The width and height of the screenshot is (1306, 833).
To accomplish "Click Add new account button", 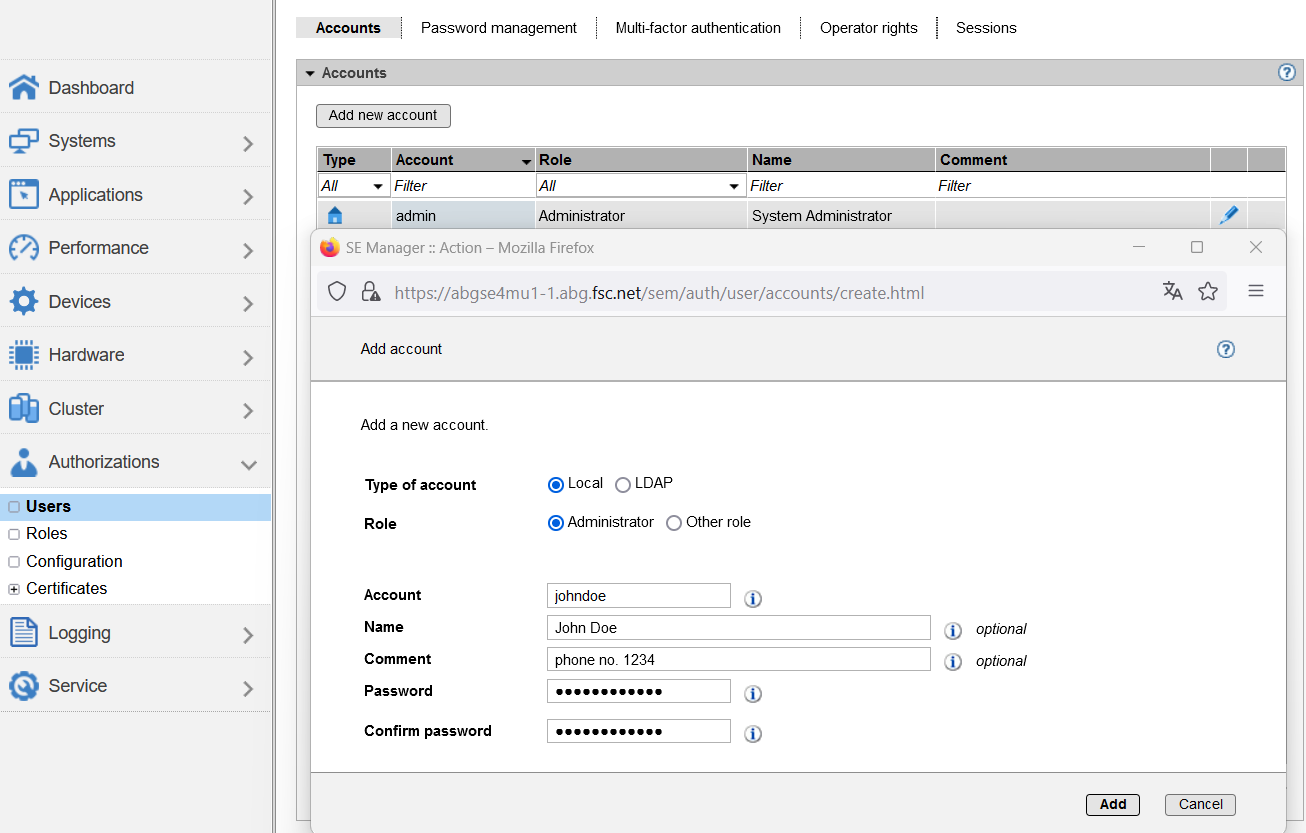I will [x=383, y=116].
